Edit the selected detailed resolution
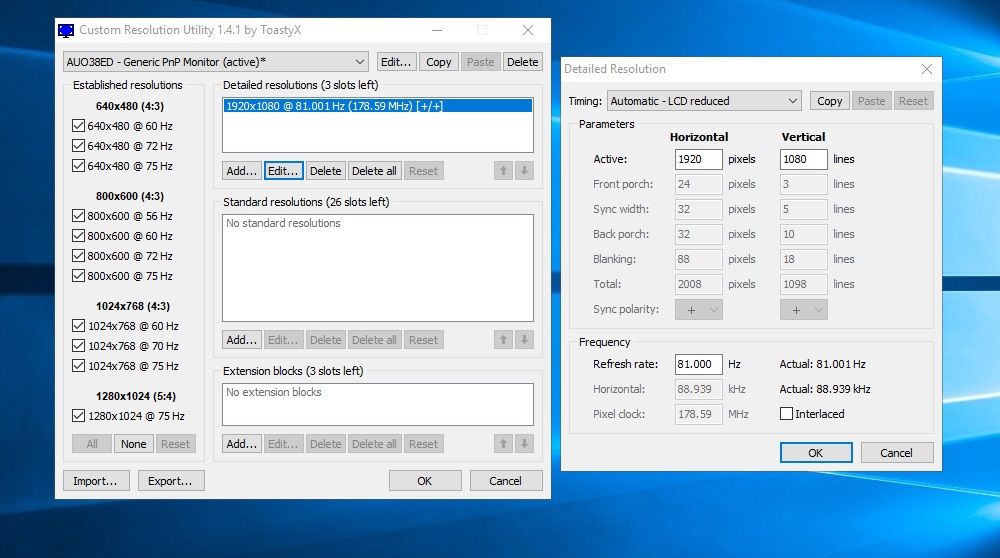 click(283, 171)
